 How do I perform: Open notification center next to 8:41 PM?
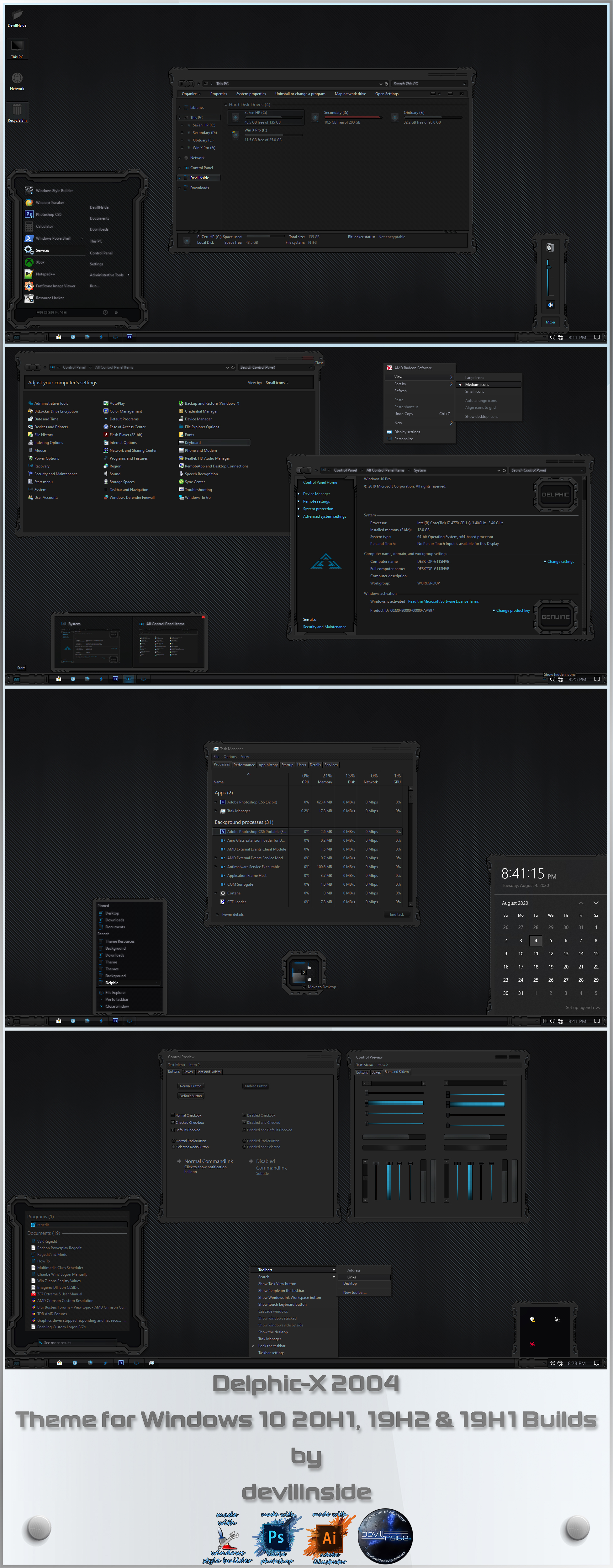click(x=597, y=1021)
